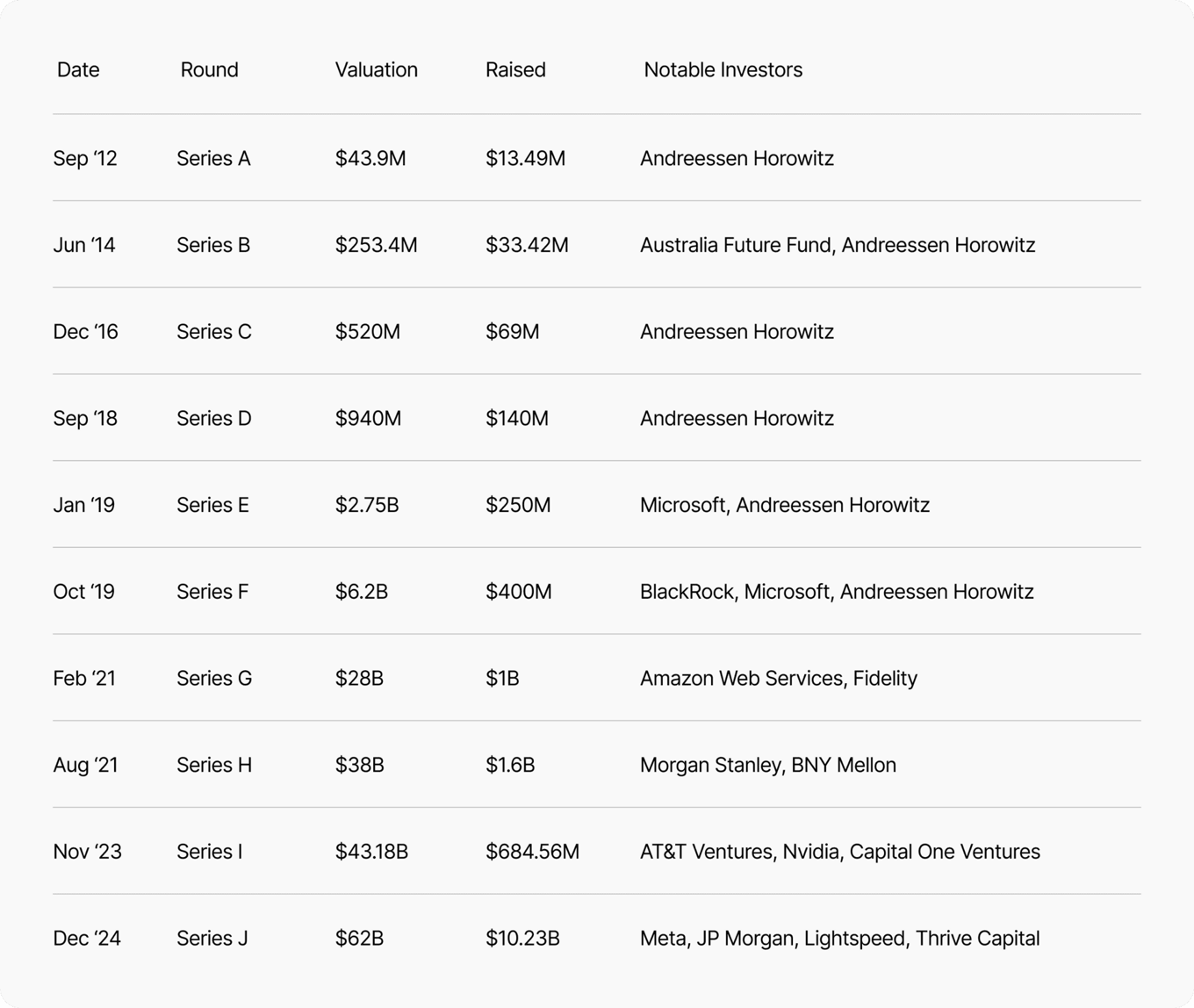Select the Nov '23 date cell
Viewport: 1194px width, 1008px height.
click(x=87, y=852)
